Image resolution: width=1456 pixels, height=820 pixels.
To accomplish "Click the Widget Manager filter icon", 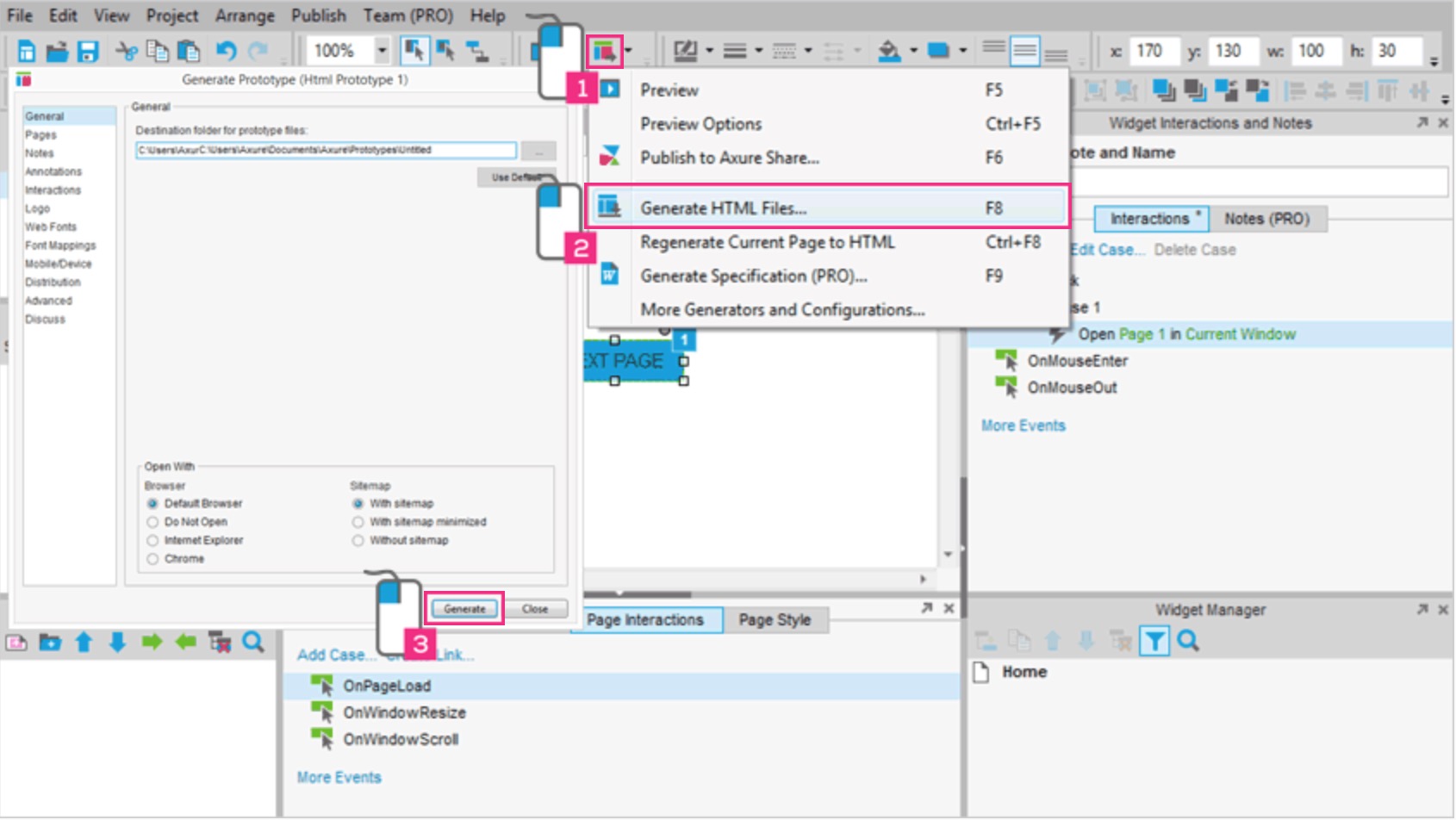I will (x=1154, y=642).
